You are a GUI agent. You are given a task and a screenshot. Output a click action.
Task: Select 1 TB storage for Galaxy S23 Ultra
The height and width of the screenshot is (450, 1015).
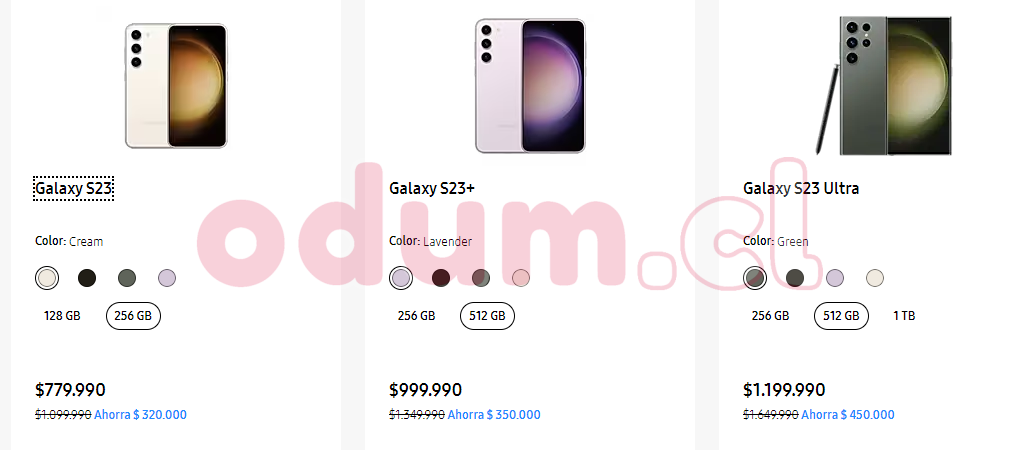904,316
